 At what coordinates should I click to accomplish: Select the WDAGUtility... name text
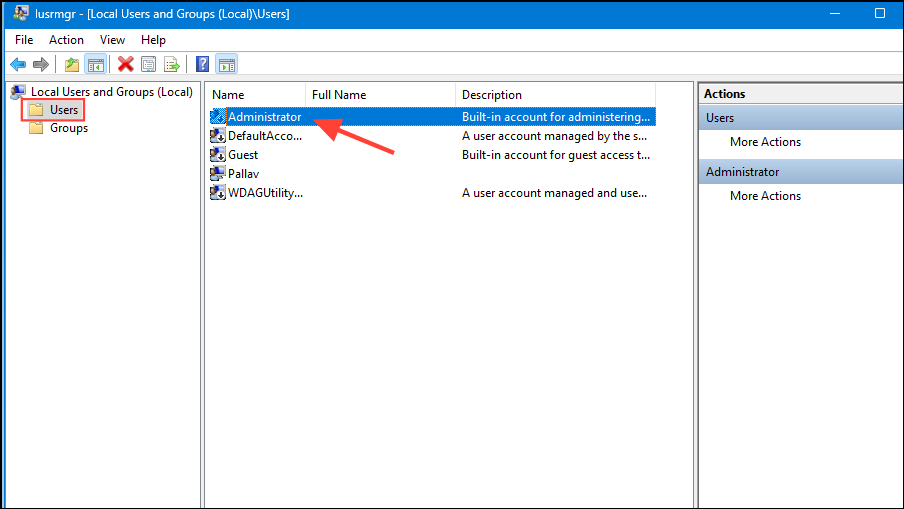tap(265, 193)
